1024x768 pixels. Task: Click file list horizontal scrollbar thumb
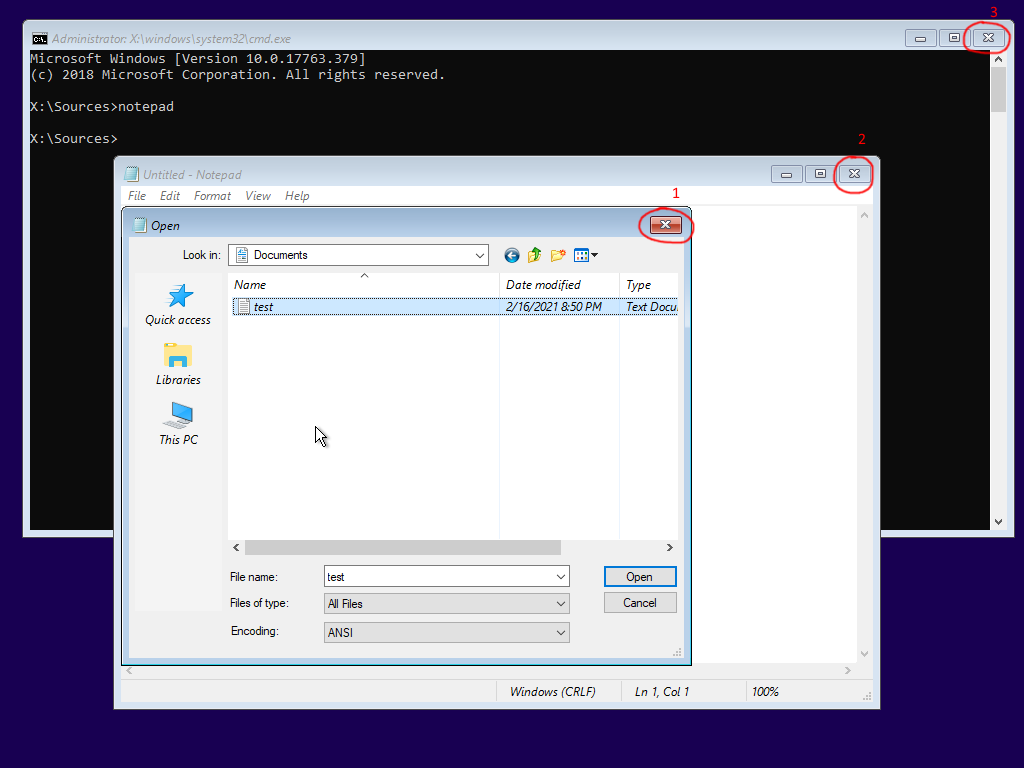pyautogui.click(x=403, y=547)
